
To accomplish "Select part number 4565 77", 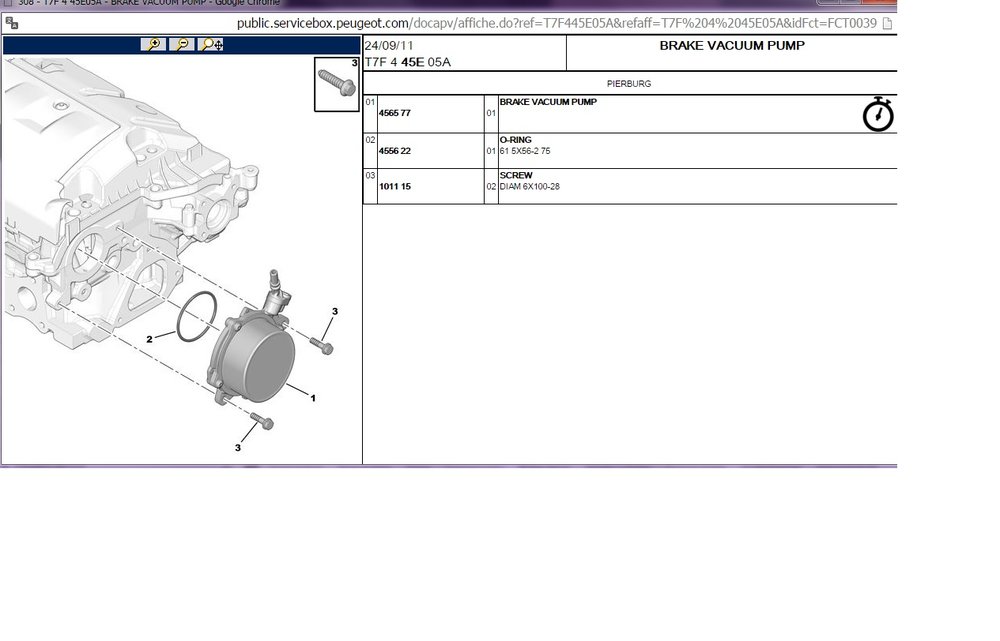I will 395,113.
